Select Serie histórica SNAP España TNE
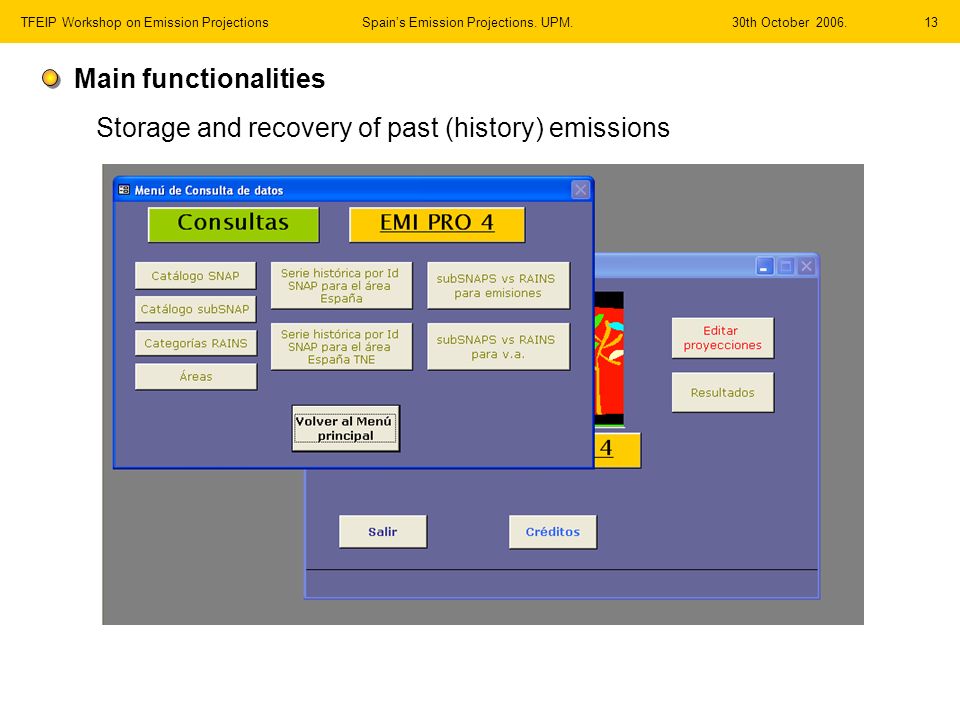The width and height of the screenshot is (960, 720). pos(341,347)
